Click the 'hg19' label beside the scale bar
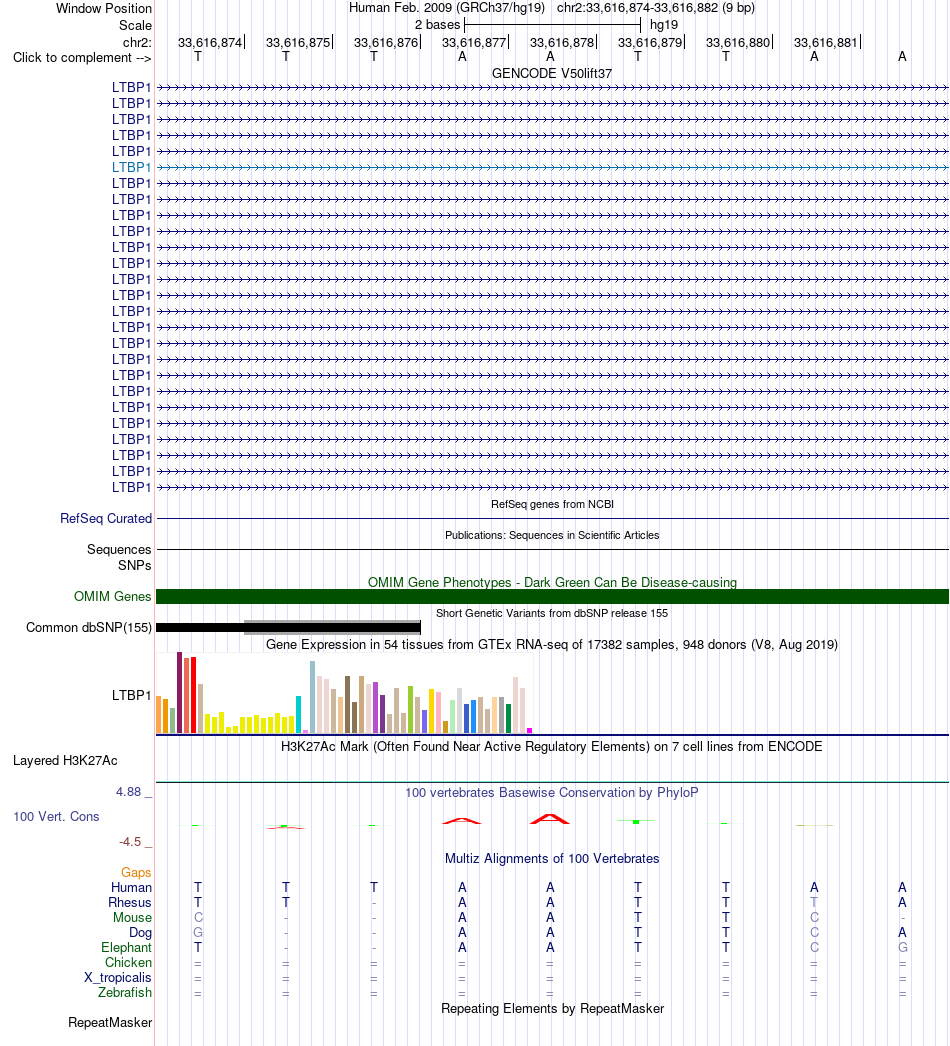 pos(664,25)
